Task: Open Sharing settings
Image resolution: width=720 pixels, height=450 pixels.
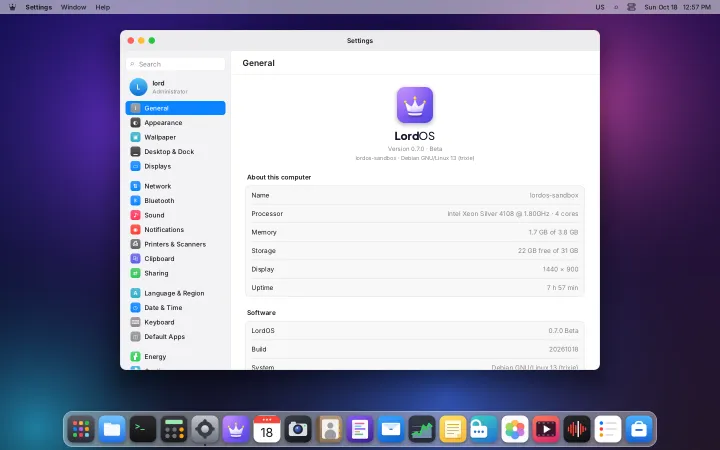Action: click(175, 273)
